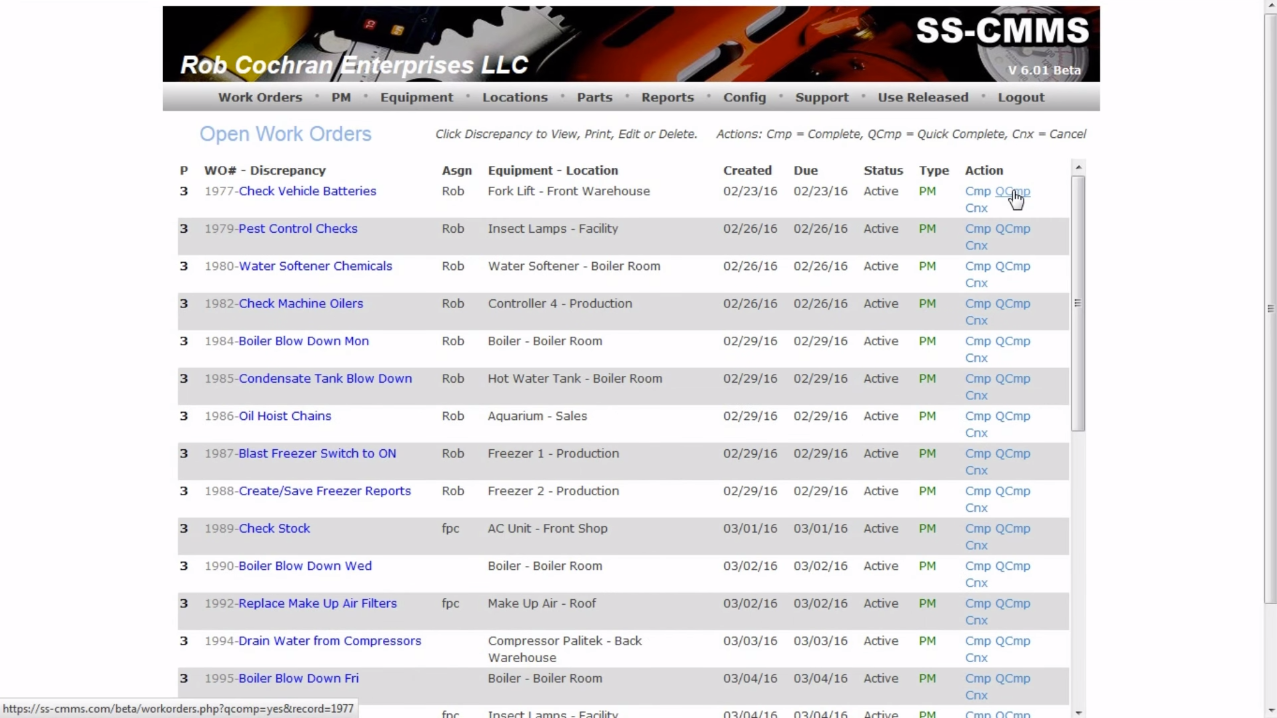This screenshot has height=718, width=1277.
Task: Click Cmp for Check Vehicle Batteries row
Action: click(978, 191)
